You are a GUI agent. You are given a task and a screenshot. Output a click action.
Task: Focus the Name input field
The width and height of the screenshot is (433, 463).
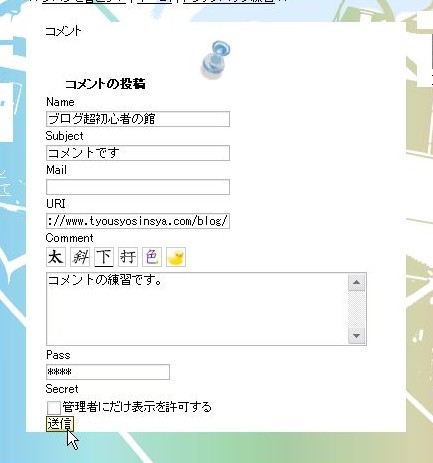tap(138, 119)
